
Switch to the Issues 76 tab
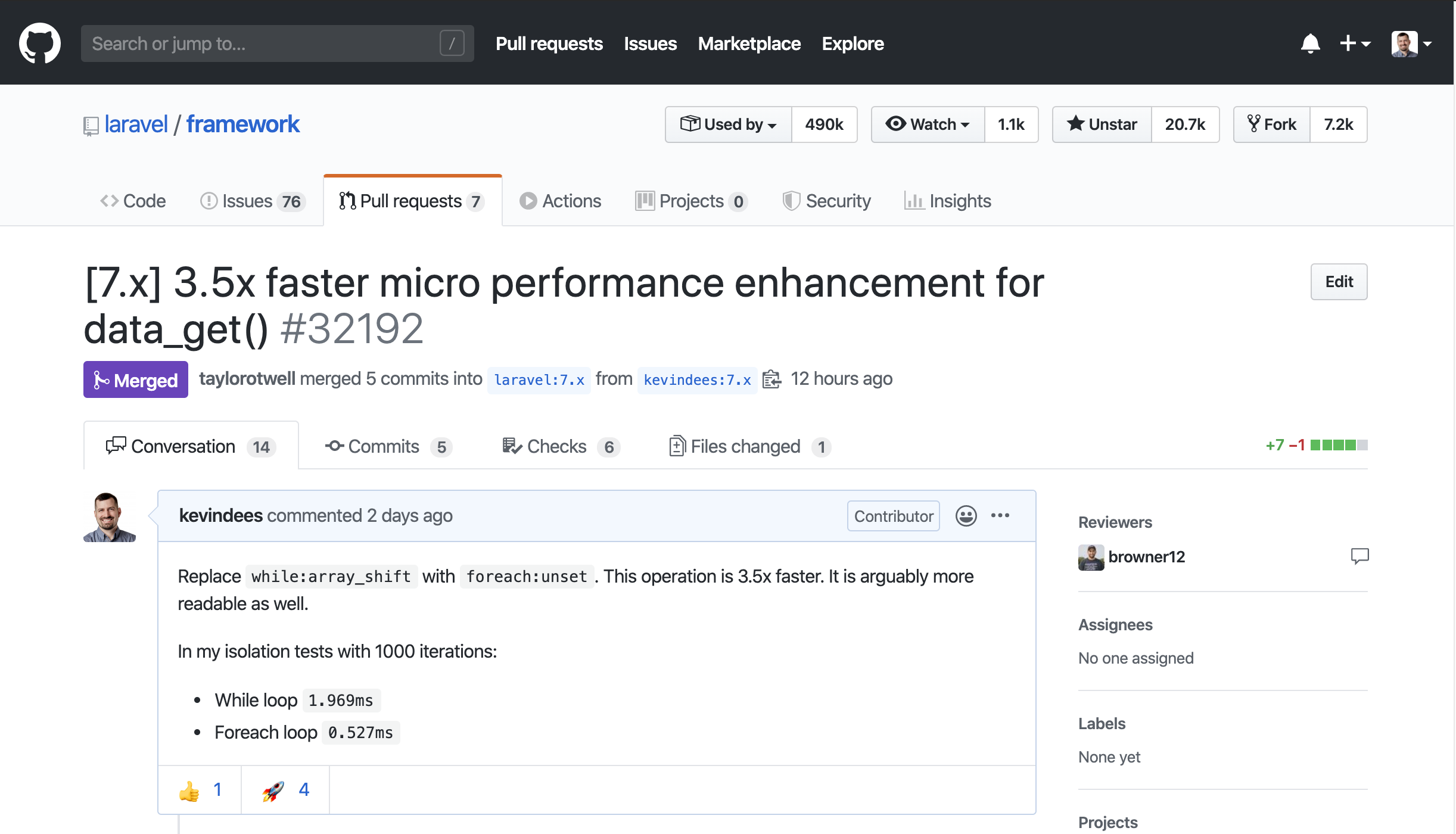coord(253,201)
